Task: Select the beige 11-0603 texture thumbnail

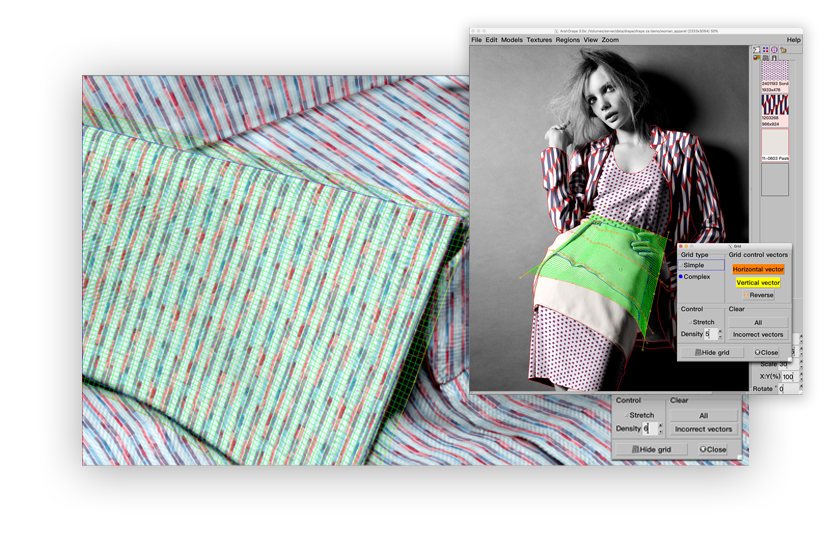Action: point(775,142)
